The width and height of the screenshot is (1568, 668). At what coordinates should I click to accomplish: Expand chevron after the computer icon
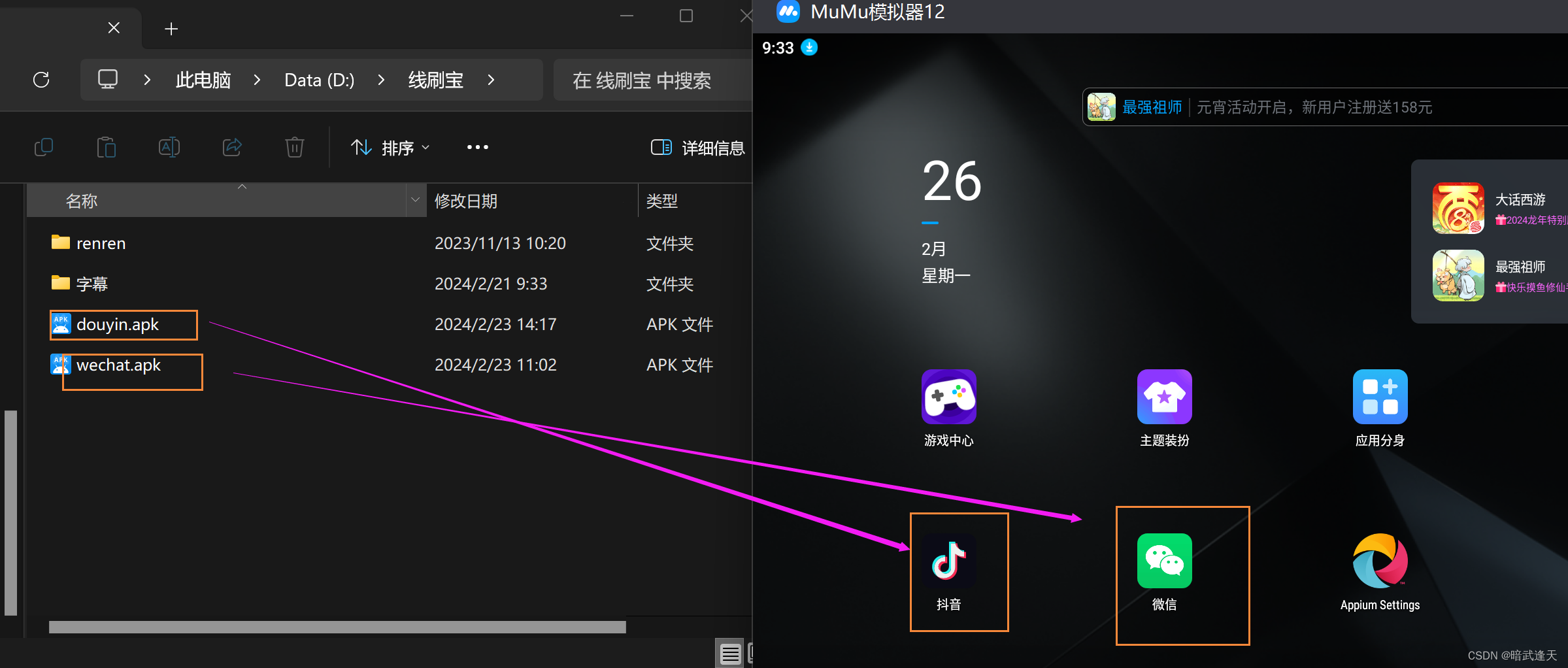coord(148,80)
